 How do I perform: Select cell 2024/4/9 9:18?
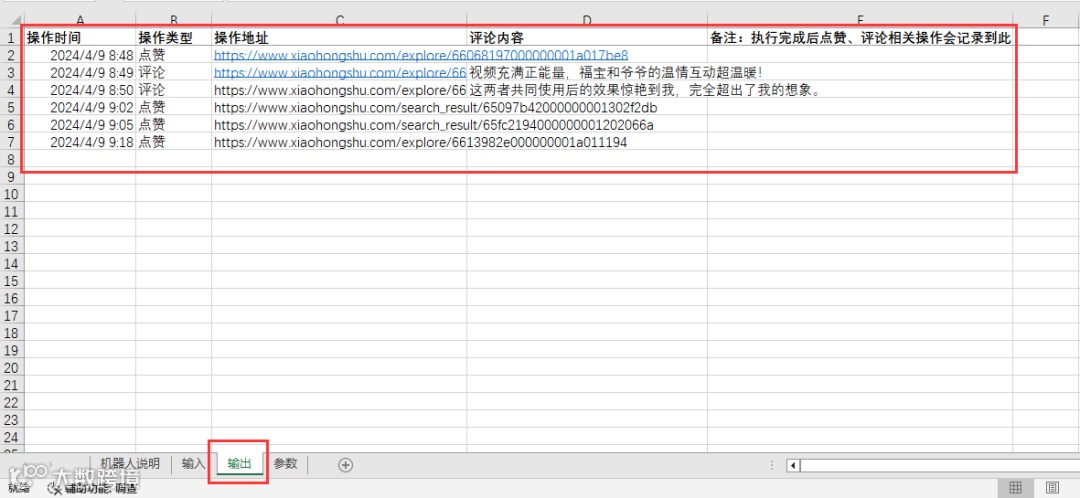coord(80,142)
